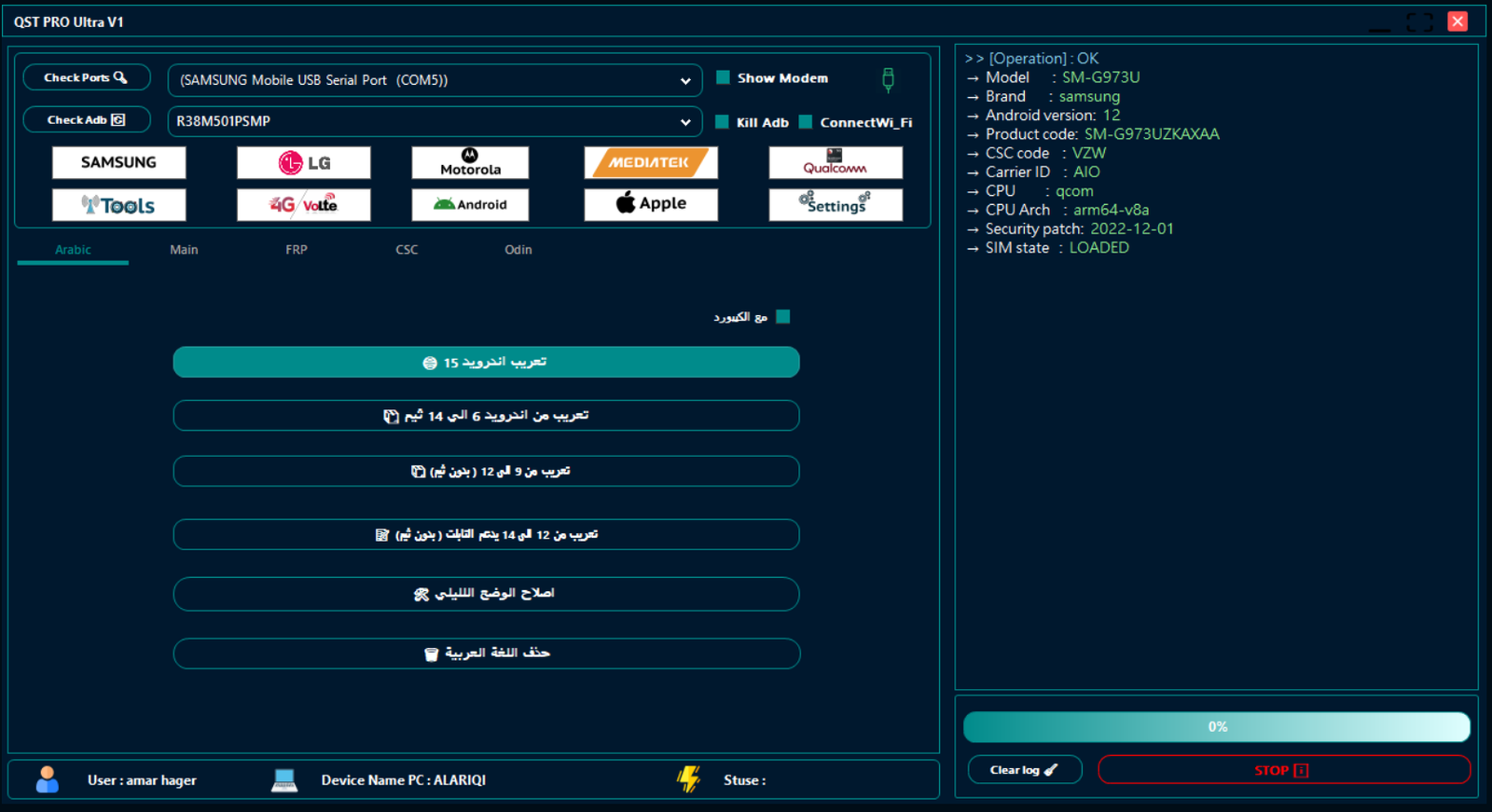The height and width of the screenshot is (812, 1492).
Task: Switch to the Odin tab
Action: point(518,250)
